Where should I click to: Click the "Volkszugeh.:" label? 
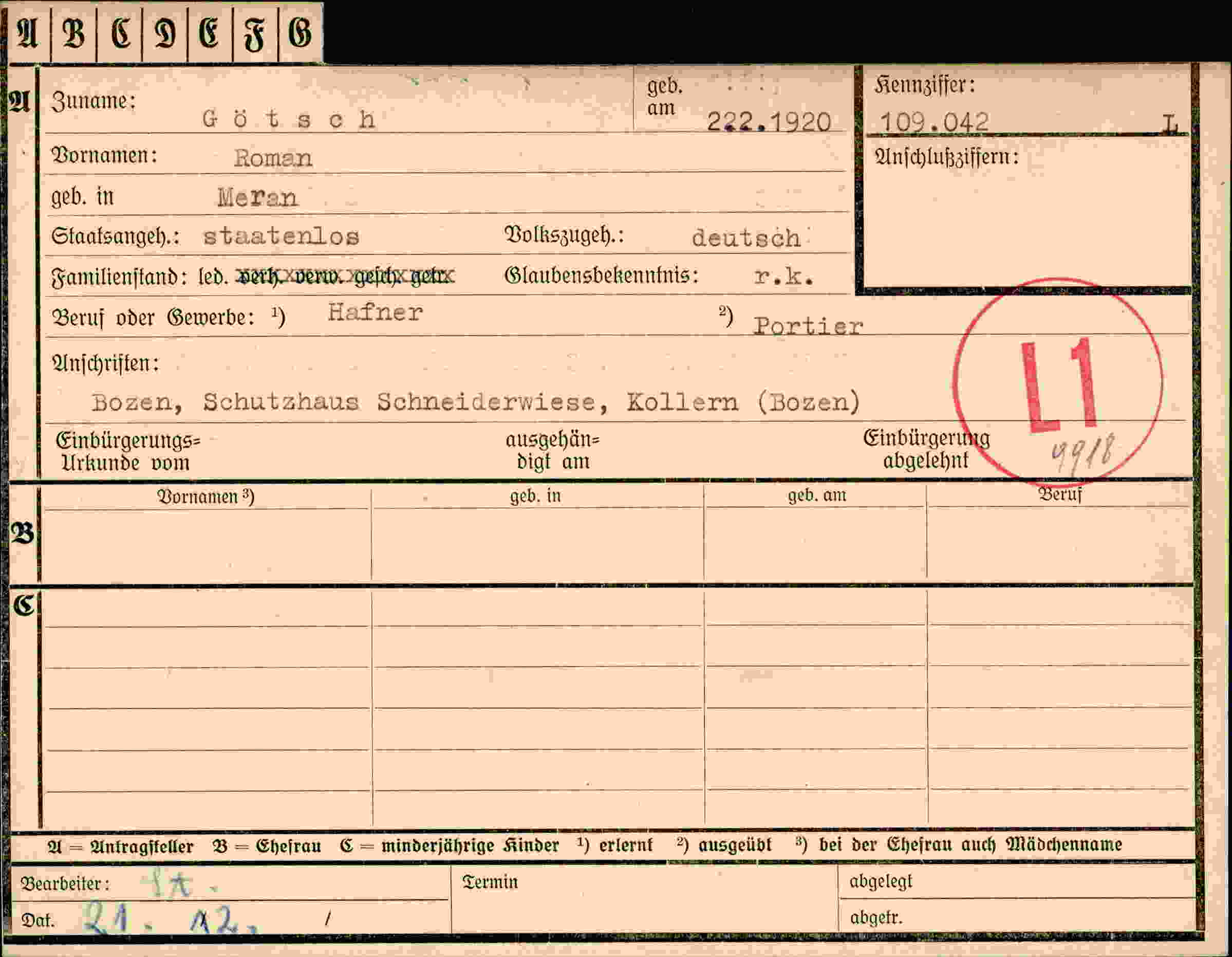pos(565,234)
